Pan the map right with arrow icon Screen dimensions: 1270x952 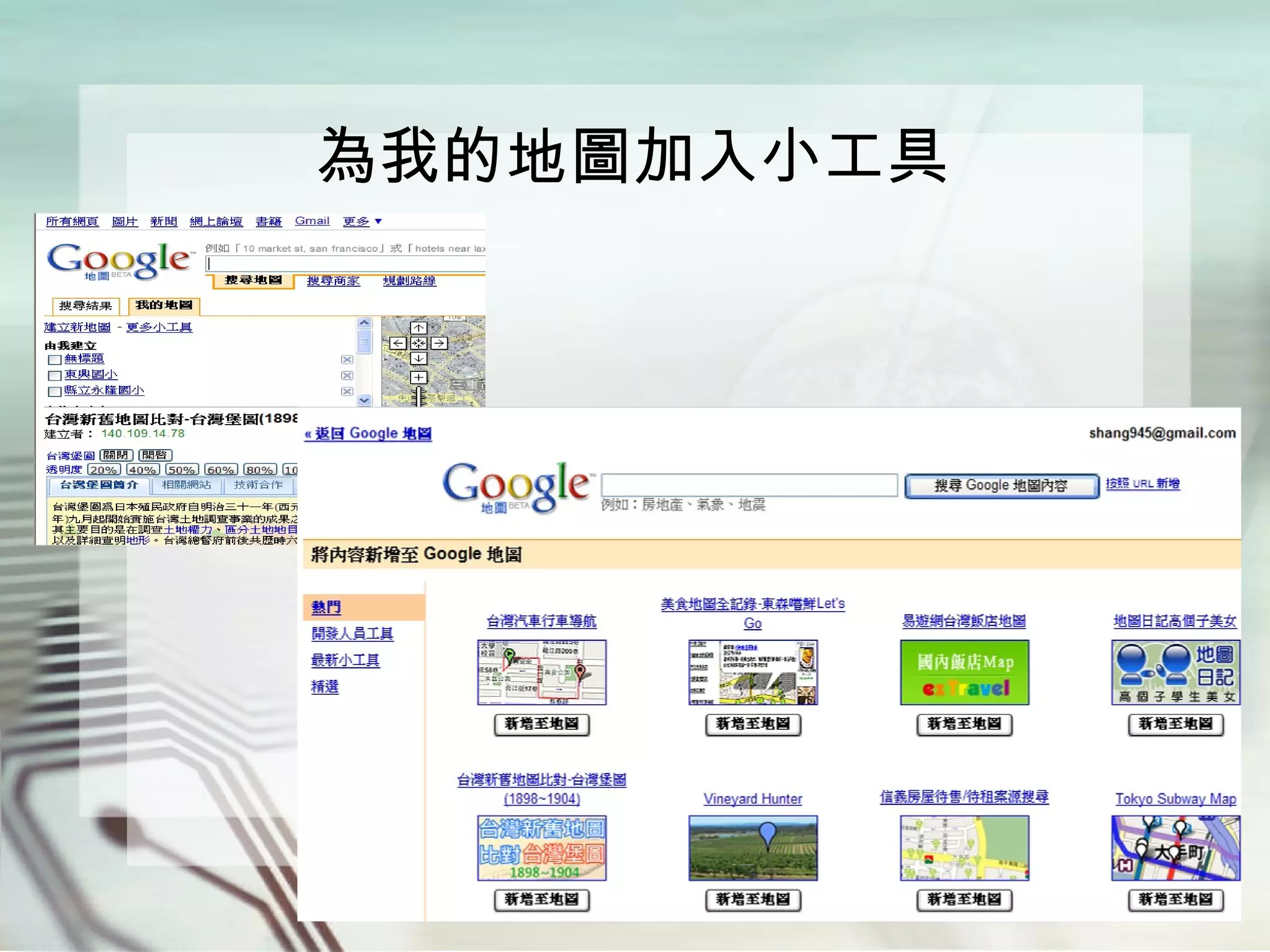439,343
